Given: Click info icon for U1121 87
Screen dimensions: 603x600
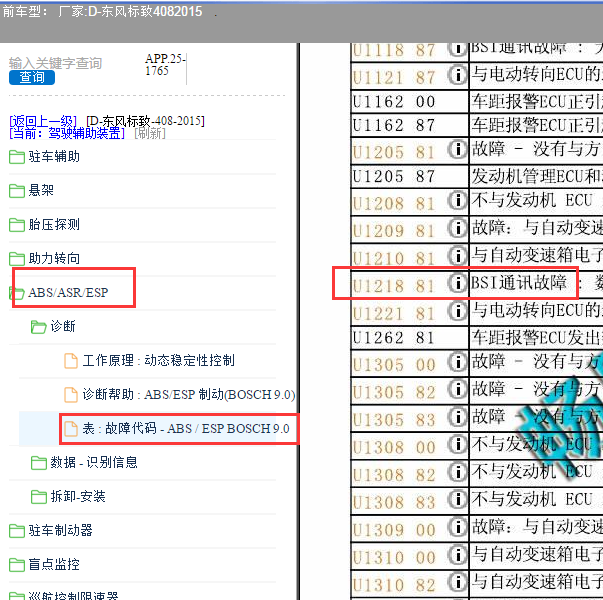Looking at the screenshot, I should (457, 75).
